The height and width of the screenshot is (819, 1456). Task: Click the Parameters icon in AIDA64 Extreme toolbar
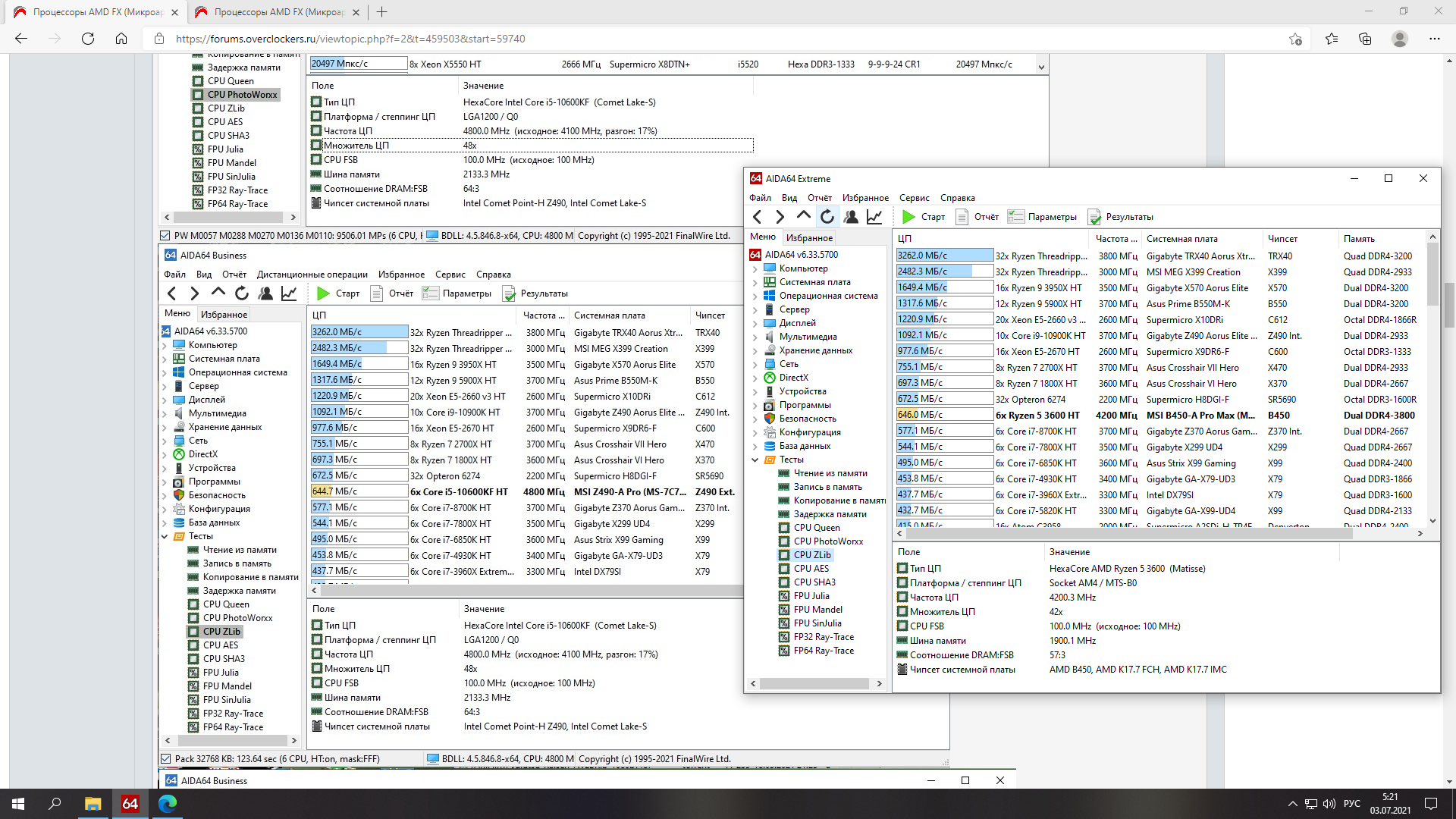coord(1015,217)
